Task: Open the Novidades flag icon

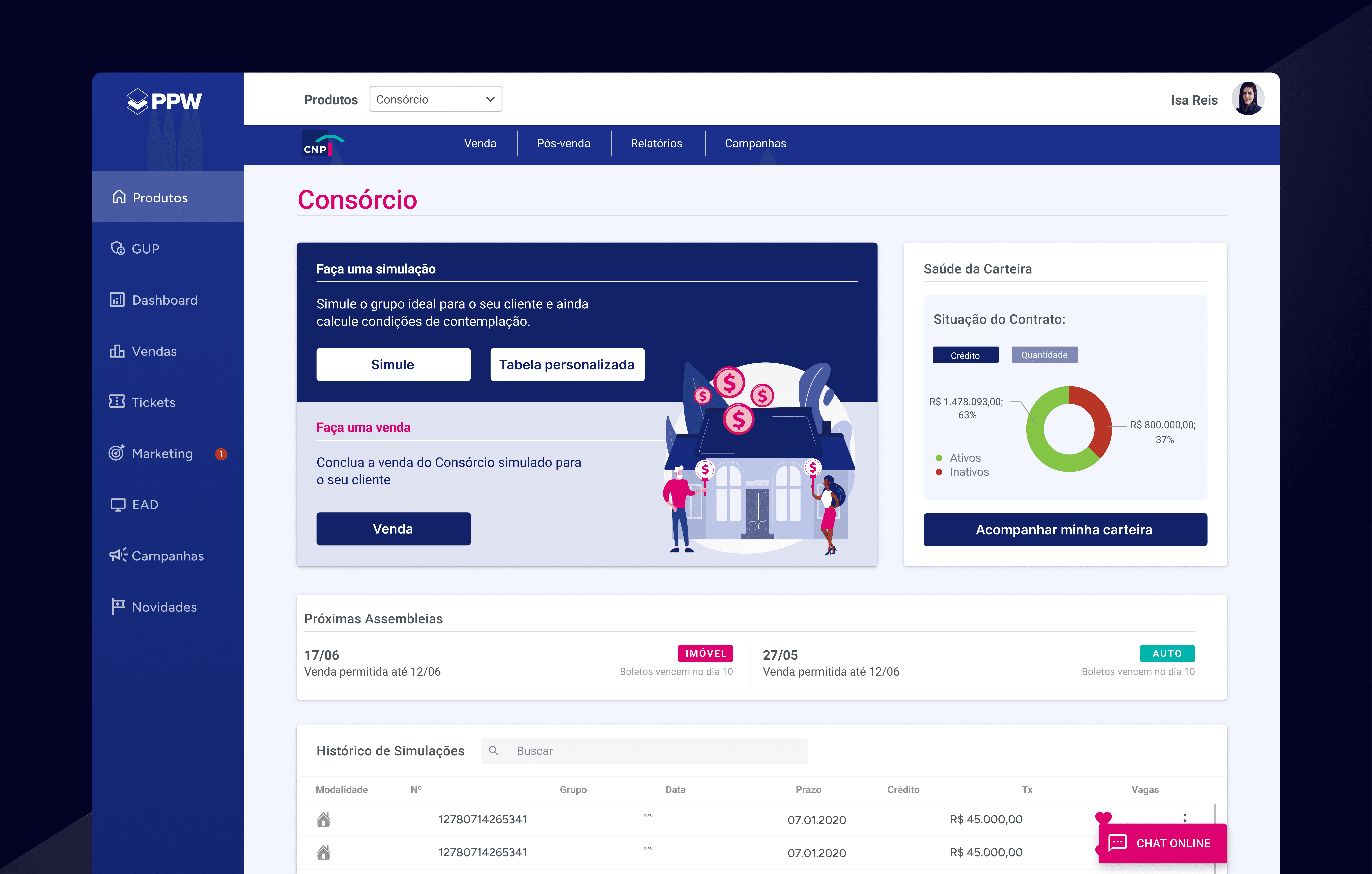Action: coord(118,607)
